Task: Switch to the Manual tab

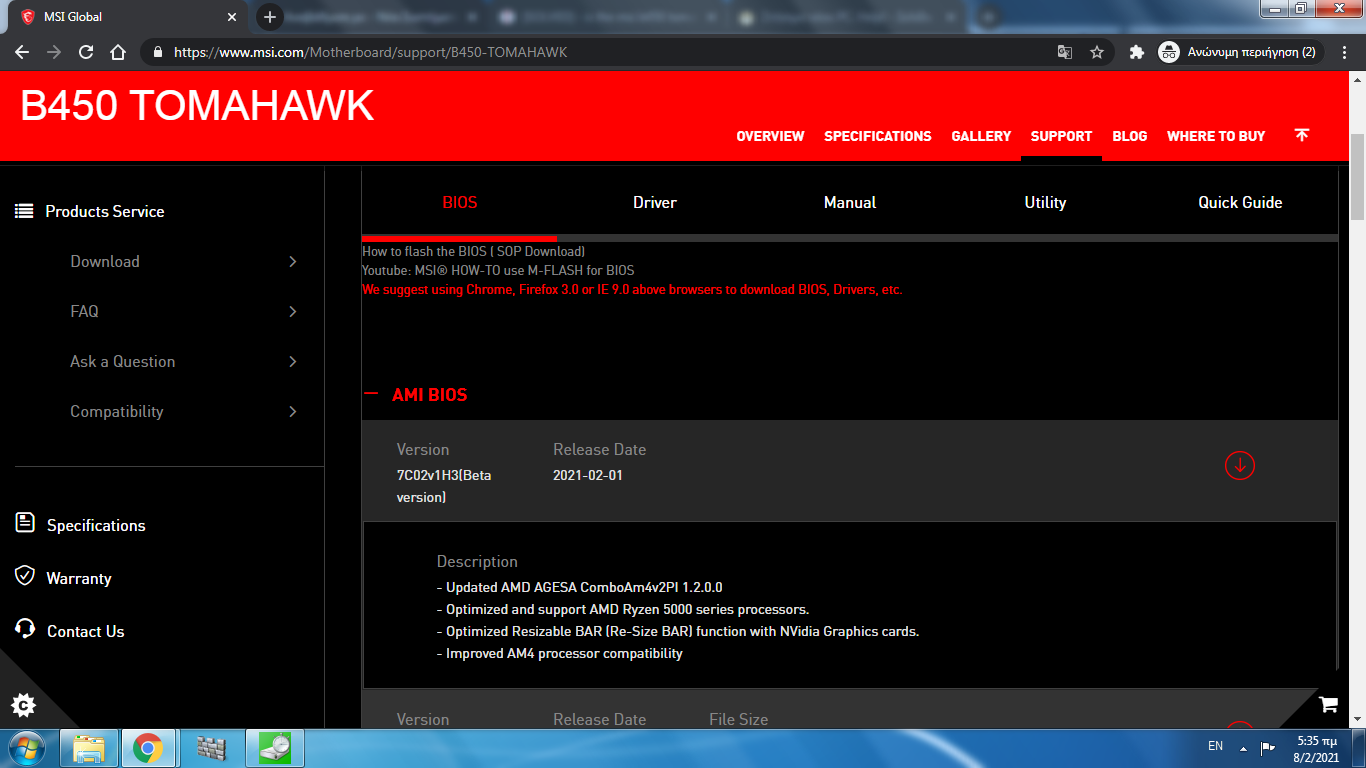Action: point(850,202)
